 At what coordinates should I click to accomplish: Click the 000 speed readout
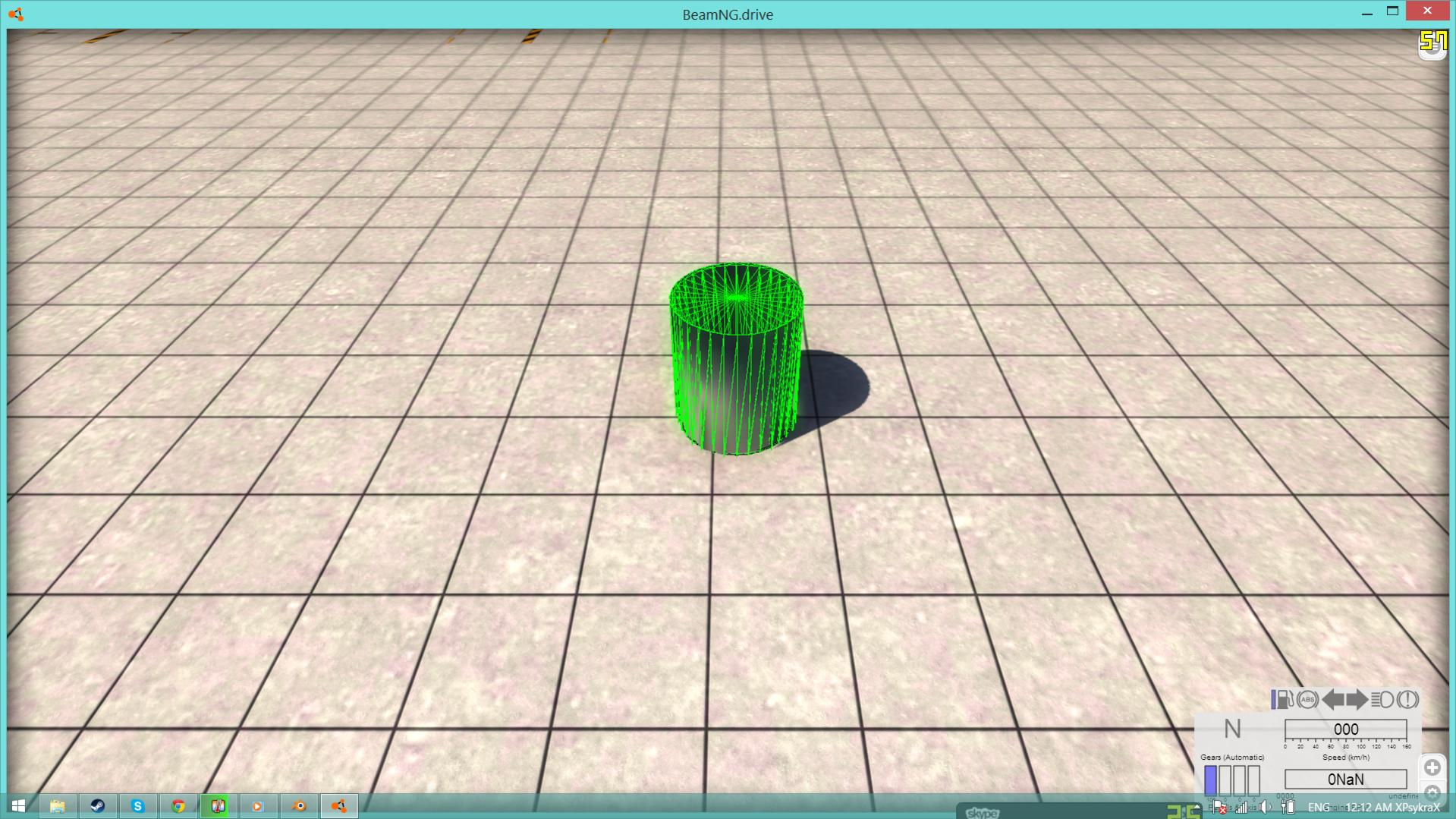click(1345, 729)
